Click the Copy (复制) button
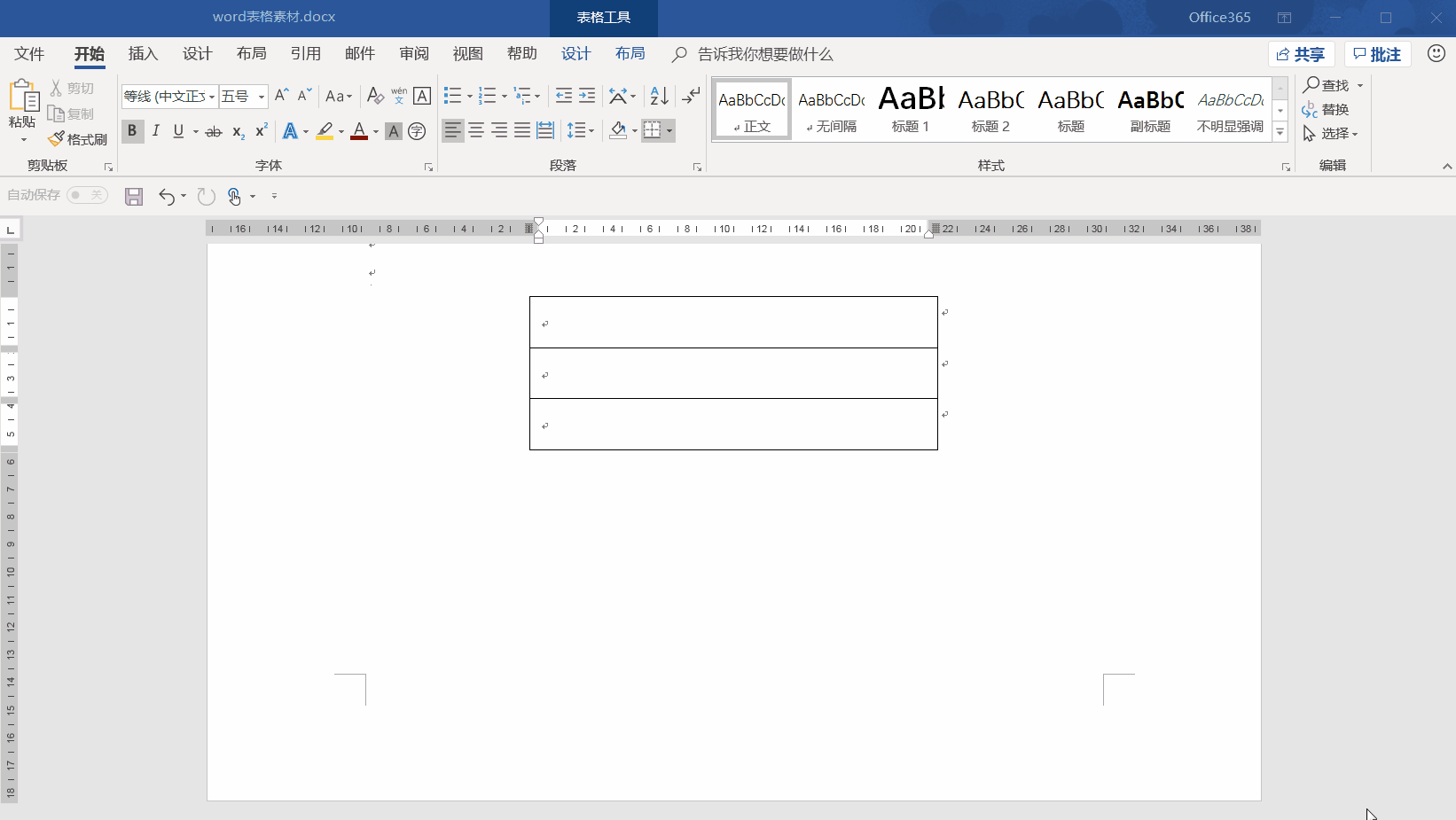 click(x=71, y=113)
